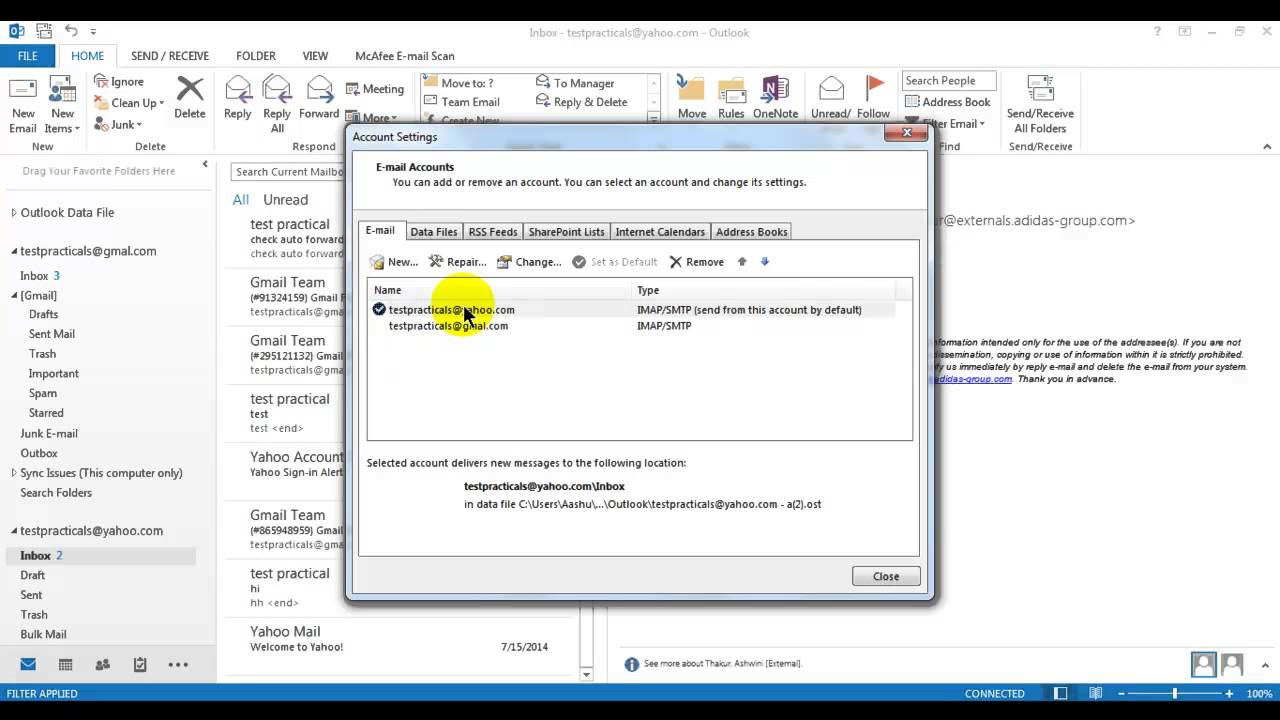
Task: Click the info icon in people pane
Action: 631,664
